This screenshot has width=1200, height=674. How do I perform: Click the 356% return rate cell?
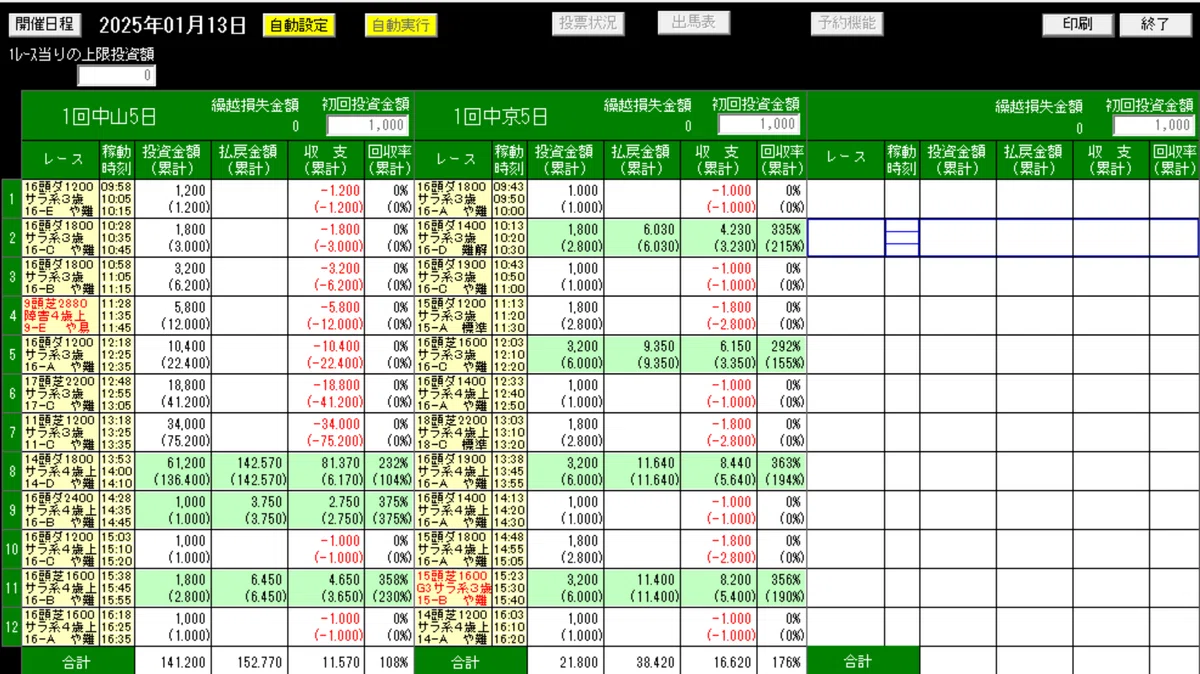(782, 589)
